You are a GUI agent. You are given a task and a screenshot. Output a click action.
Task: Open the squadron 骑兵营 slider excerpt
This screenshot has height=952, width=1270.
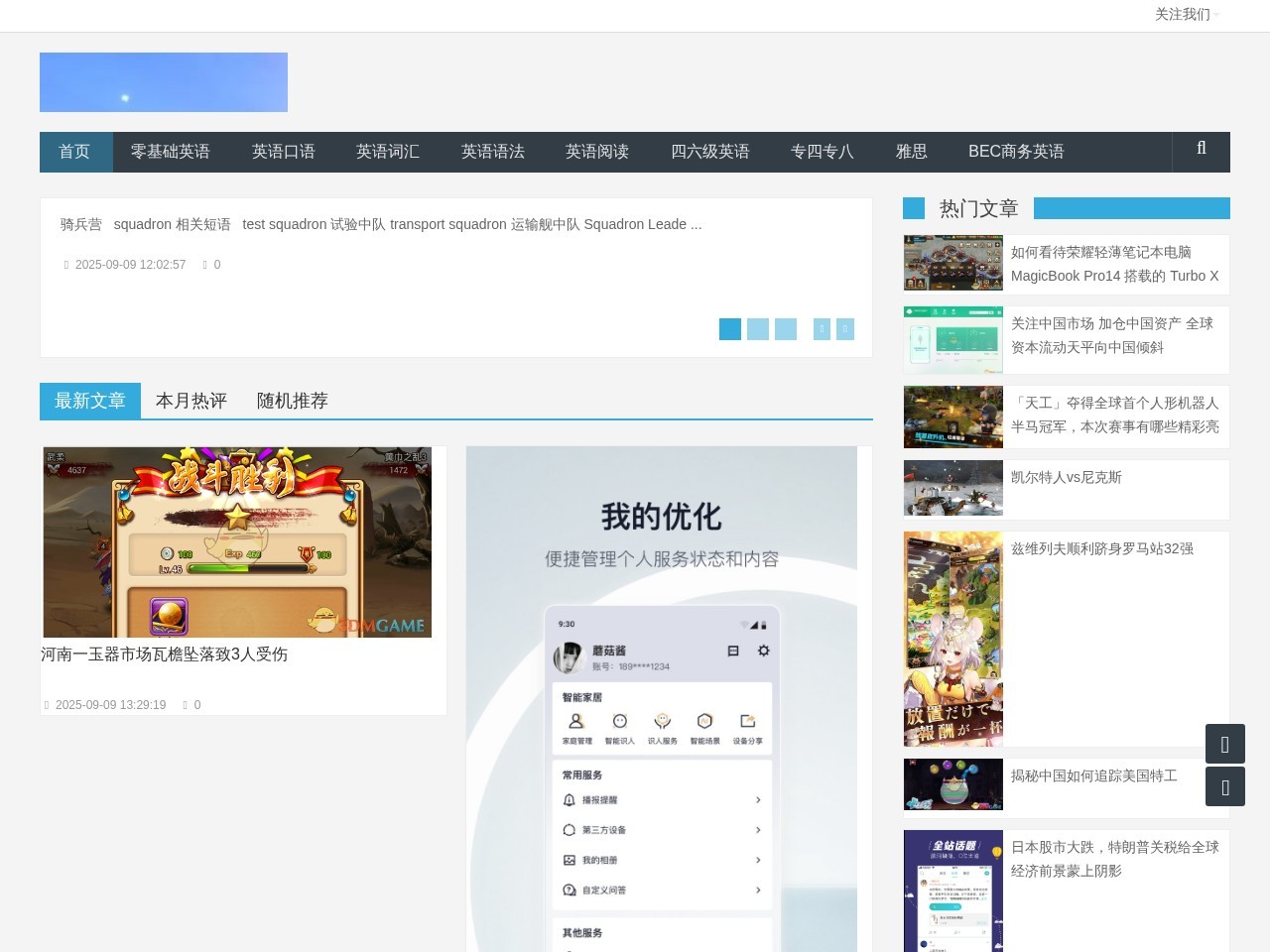(x=381, y=224)
